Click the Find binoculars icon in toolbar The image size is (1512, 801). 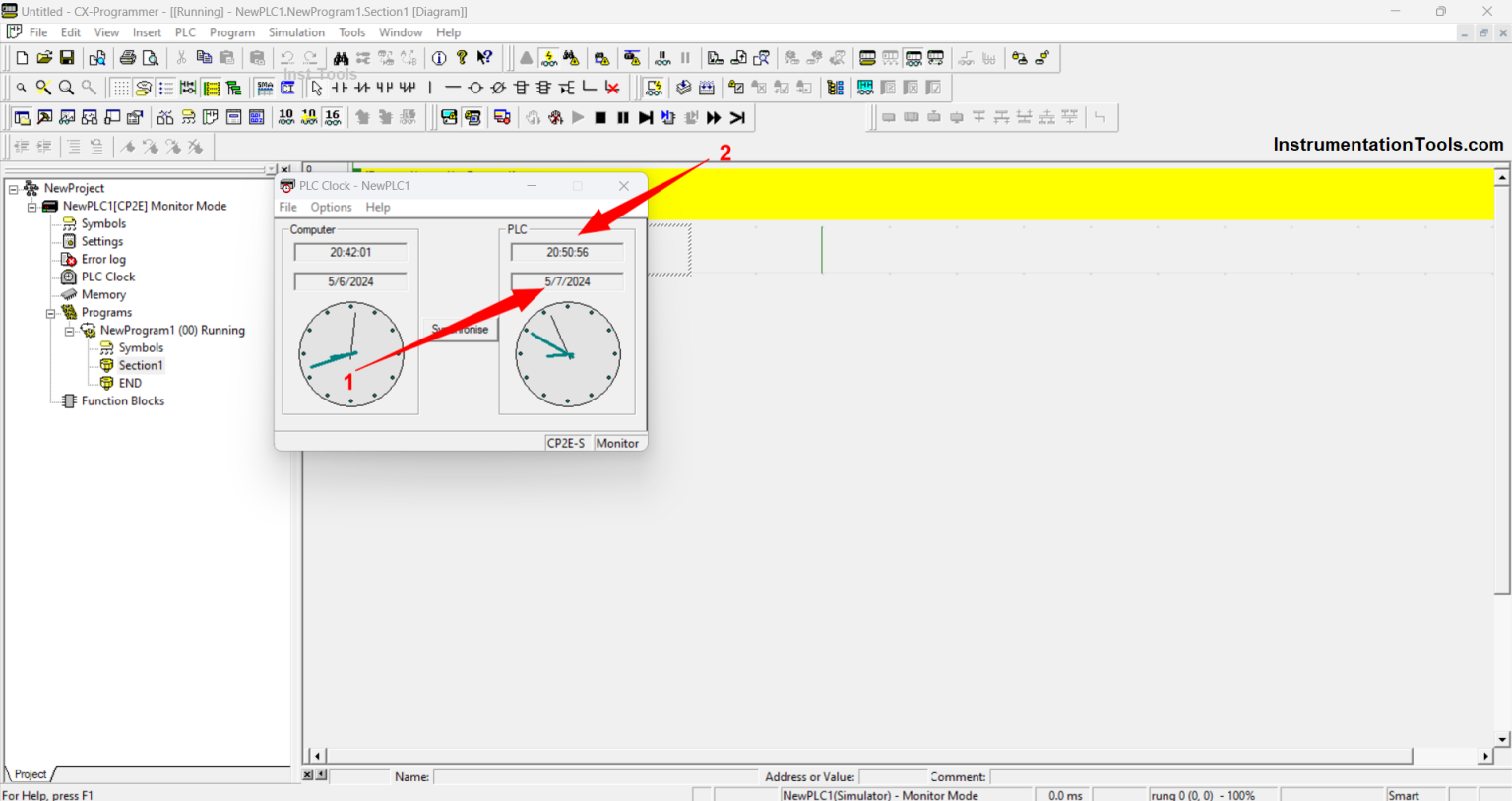[341, 58]
